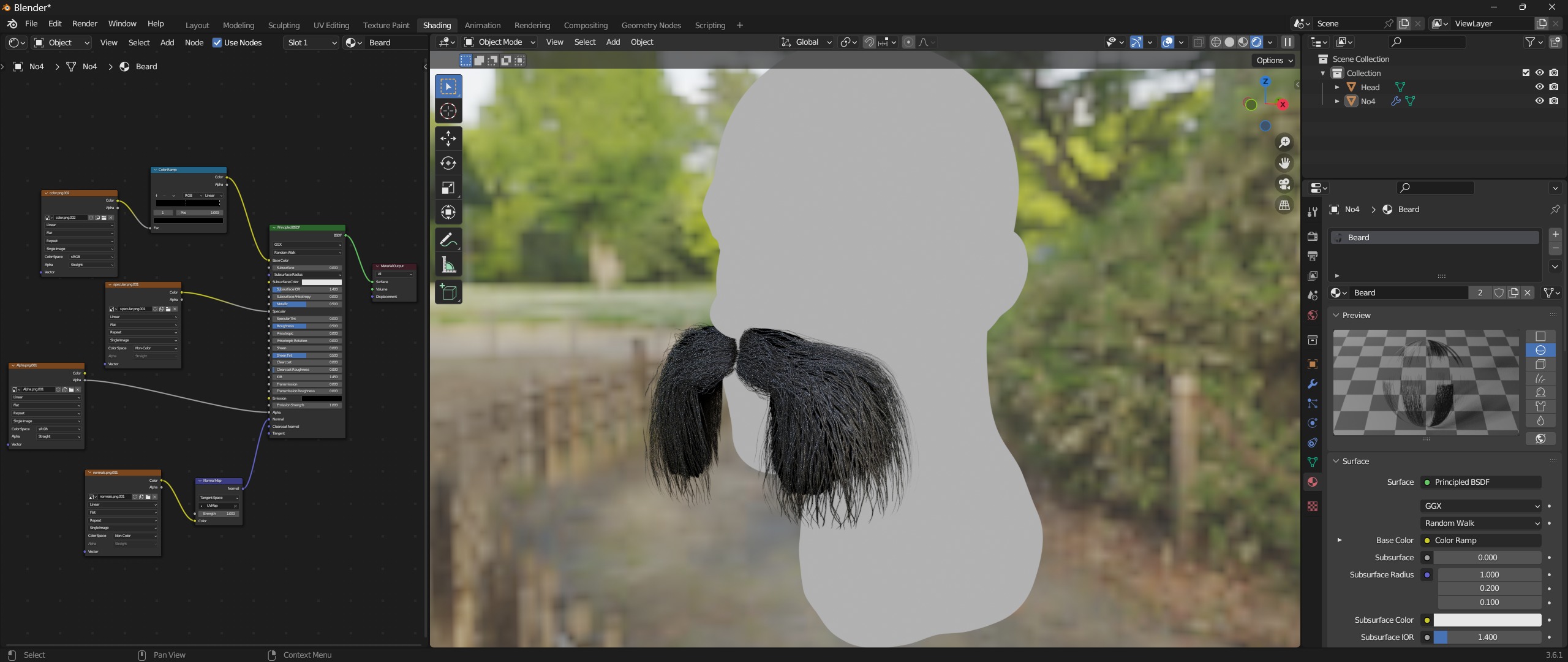Open the node editor Node menu

tap(194, 42)
